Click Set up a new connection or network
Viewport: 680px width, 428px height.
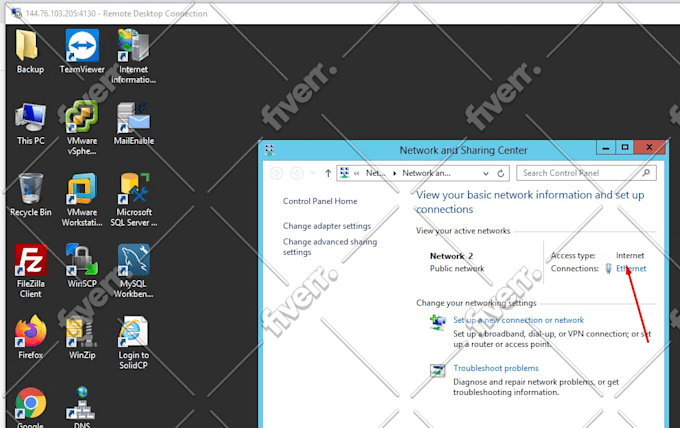point(519,320)
